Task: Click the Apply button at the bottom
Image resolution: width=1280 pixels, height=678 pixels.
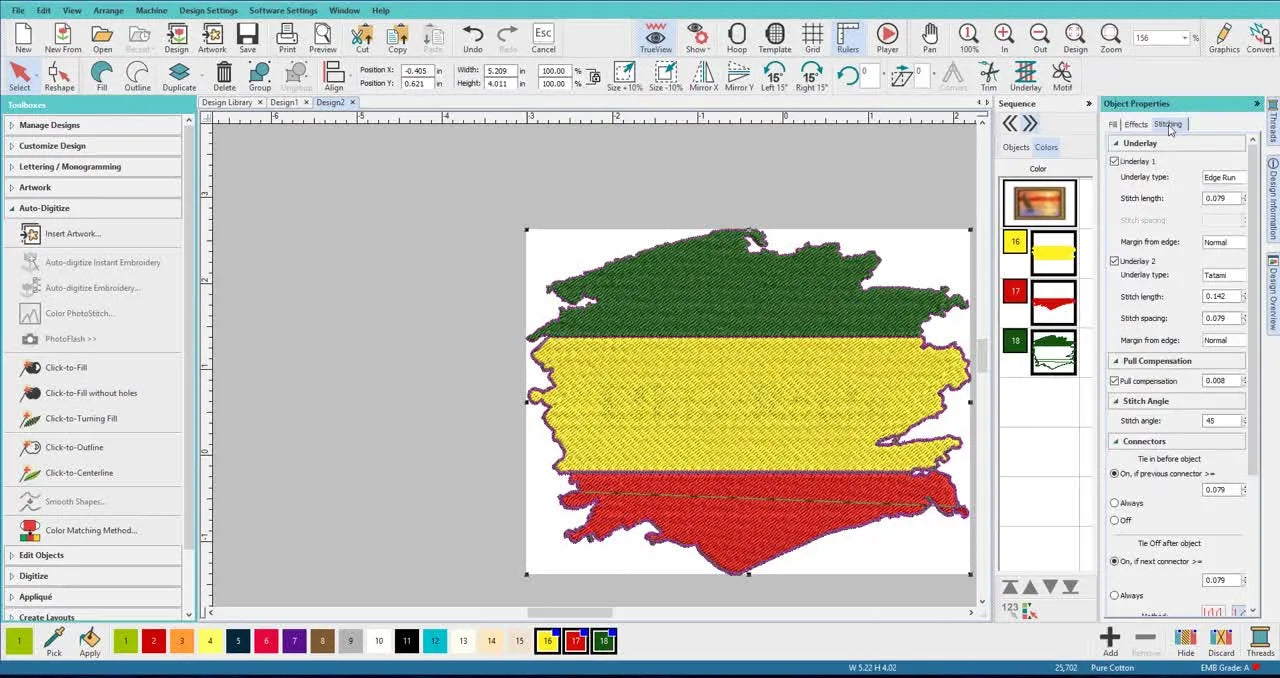Action: 89,642
